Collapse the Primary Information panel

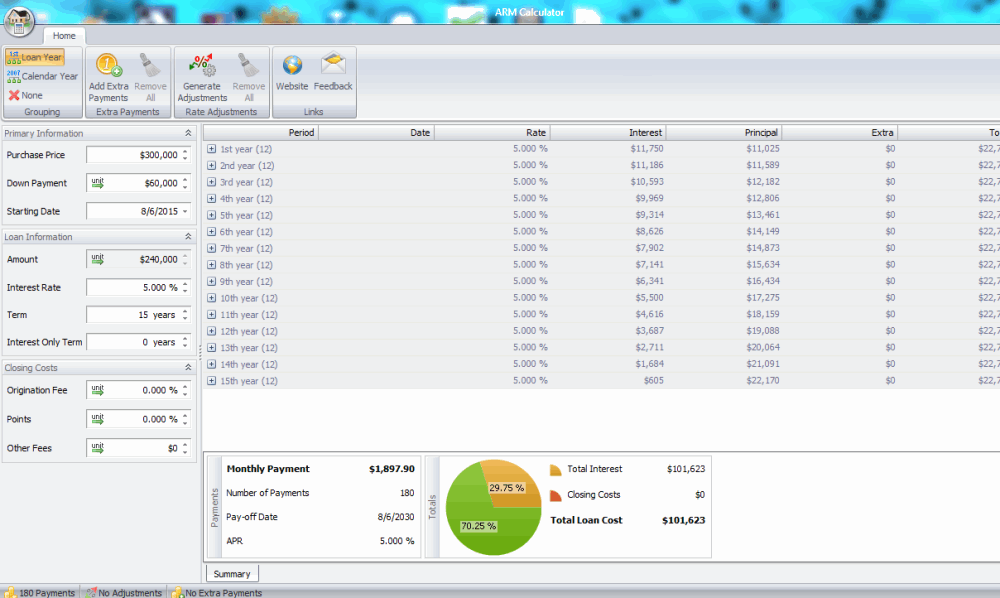point(188,133)
